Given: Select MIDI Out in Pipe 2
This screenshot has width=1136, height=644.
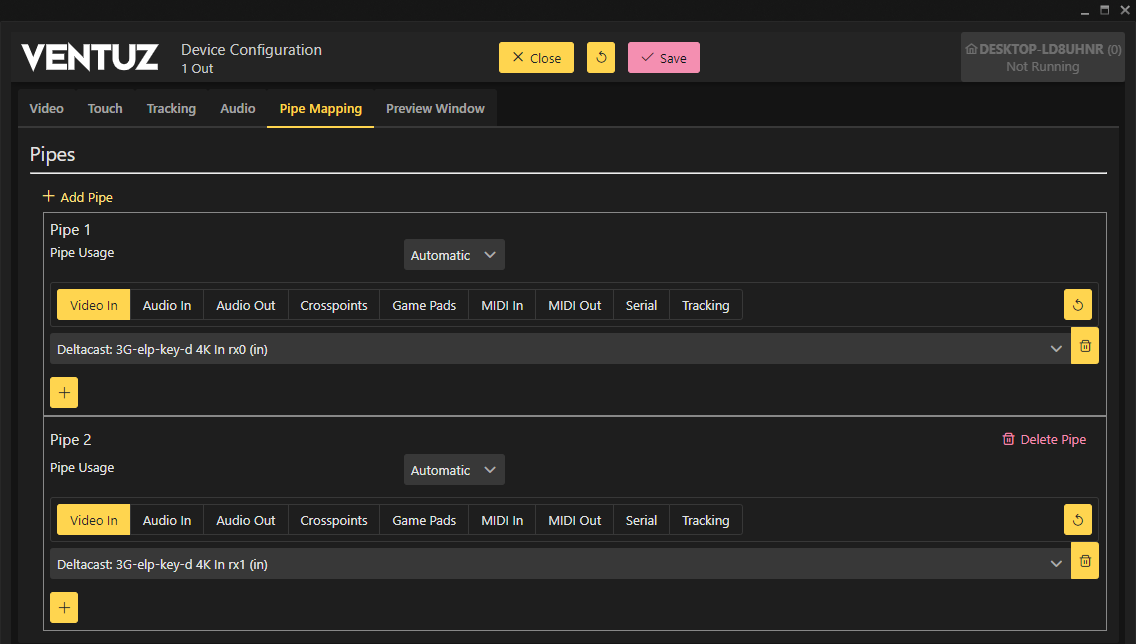Looking at the screenshot, I should [x=575, y=520].
